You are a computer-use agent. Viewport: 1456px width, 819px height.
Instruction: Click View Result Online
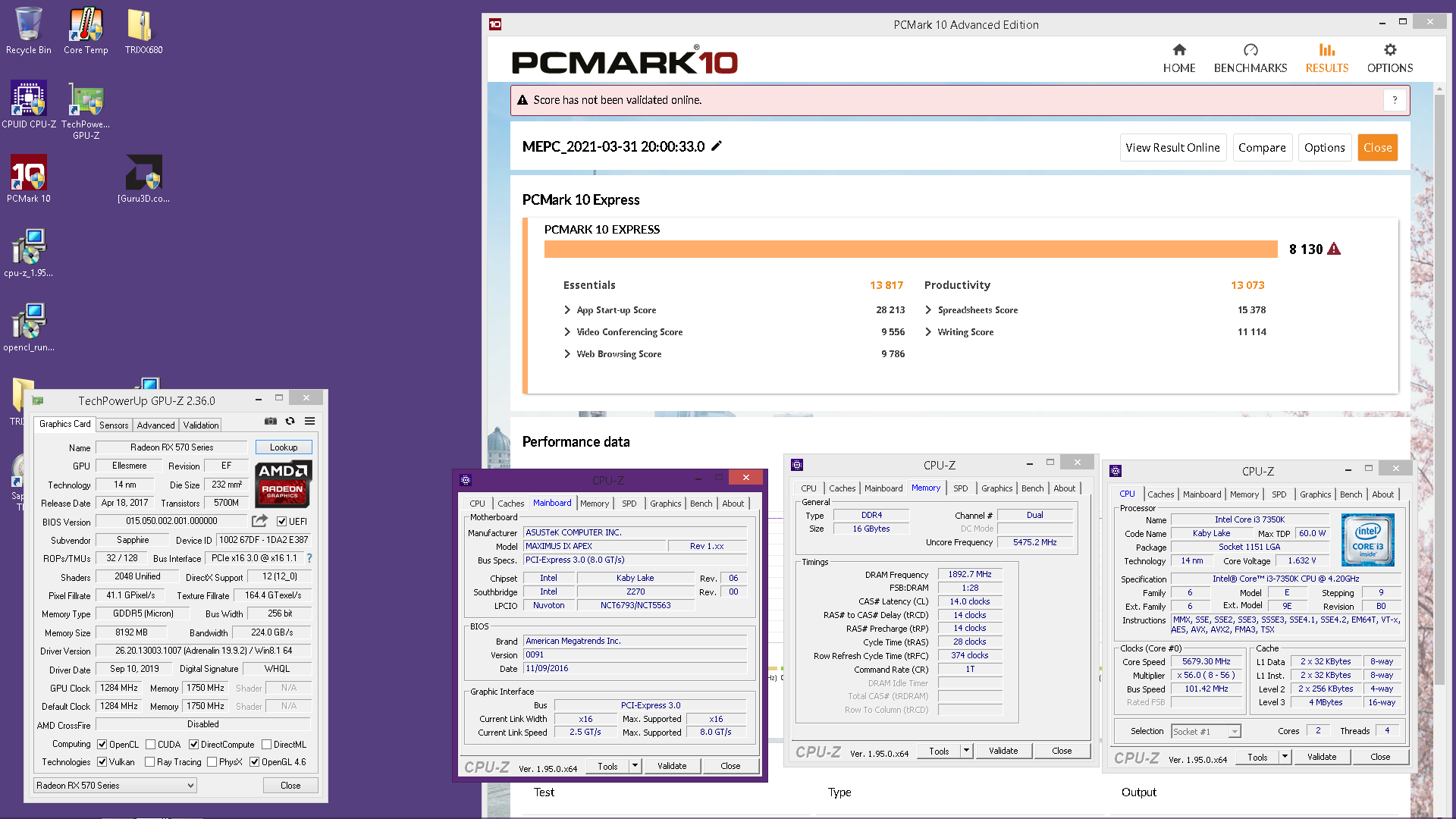1172,147
